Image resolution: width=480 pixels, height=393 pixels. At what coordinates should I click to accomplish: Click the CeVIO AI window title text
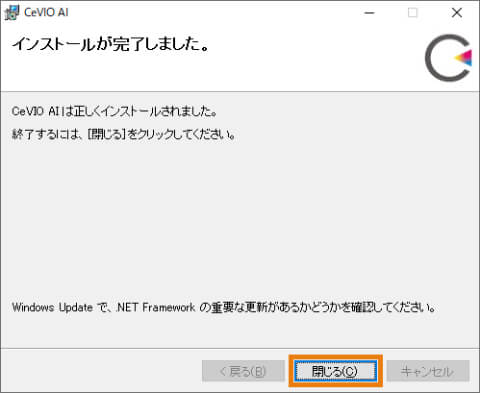pyautogui.click(x=46, y=12)
